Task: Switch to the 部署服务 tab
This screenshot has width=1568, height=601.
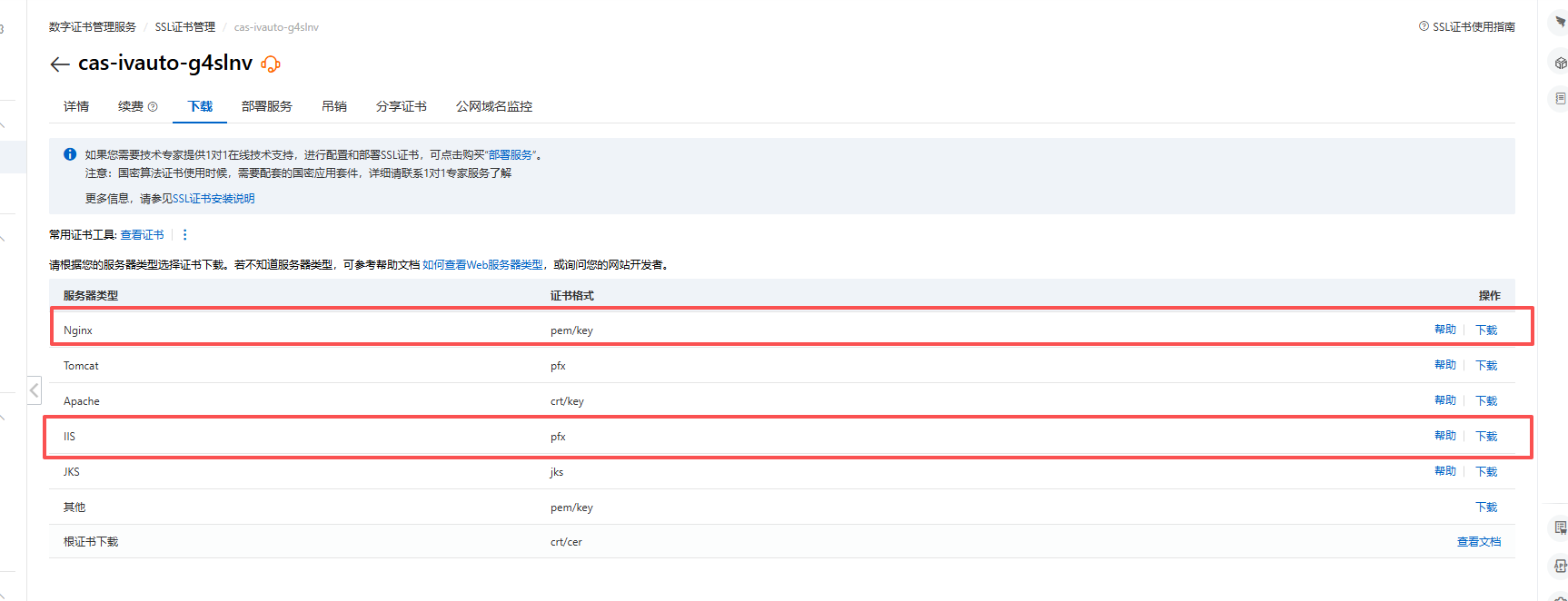Action: pyautogui.click(x=266, y=106)
